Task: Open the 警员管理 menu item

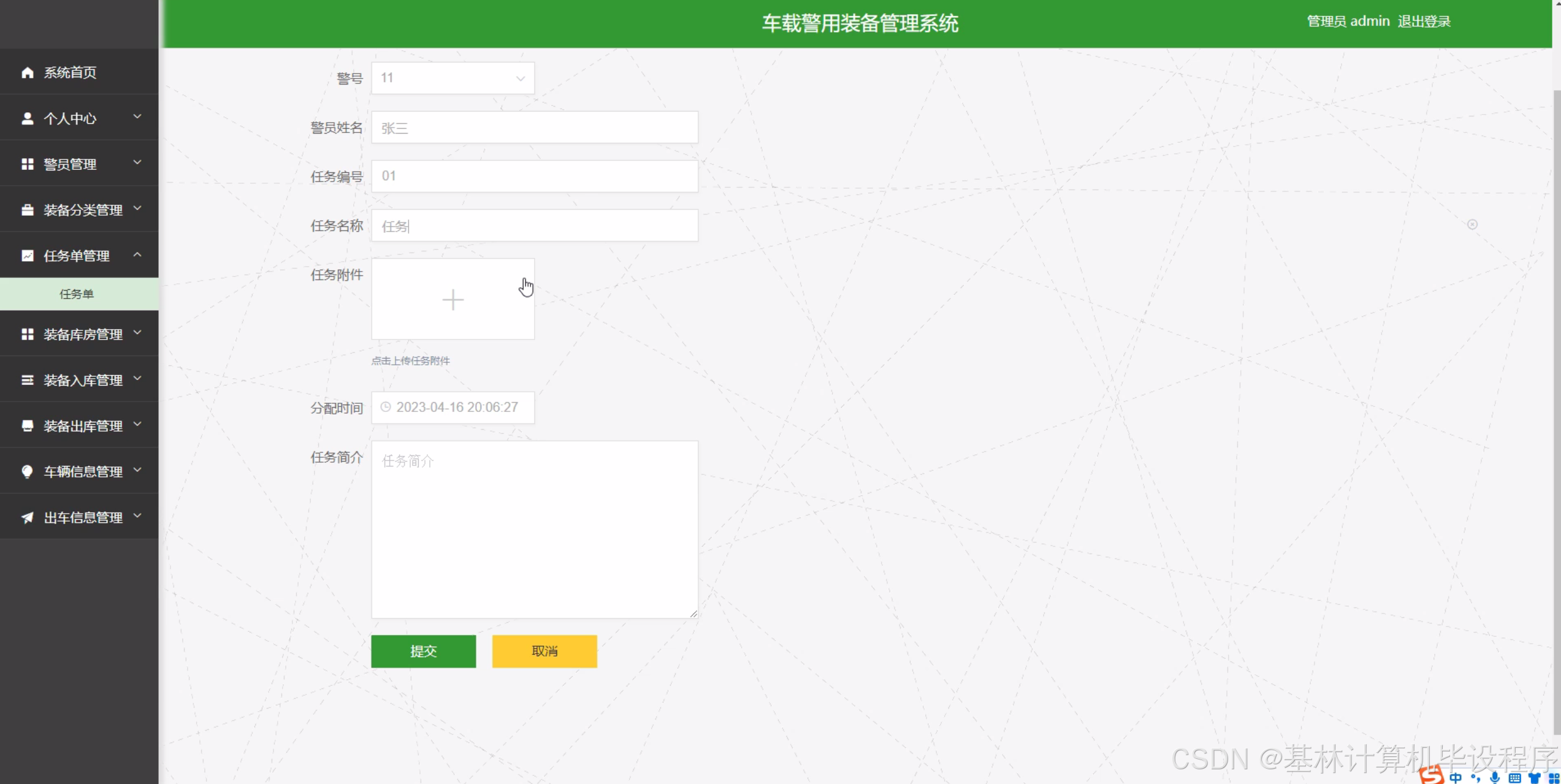Action: pyautogui.click(x=79, y=164)
